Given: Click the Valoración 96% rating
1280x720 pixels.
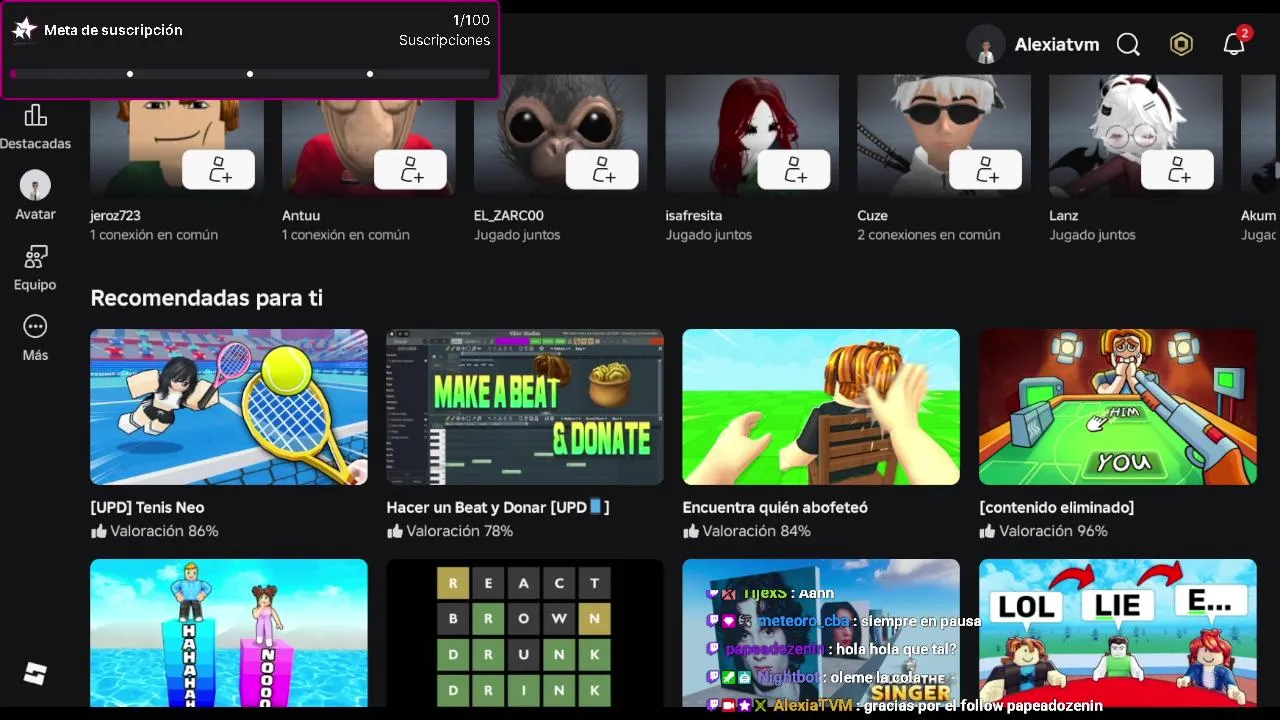Looking at the screenshot, I should [x=1043, y=531].
